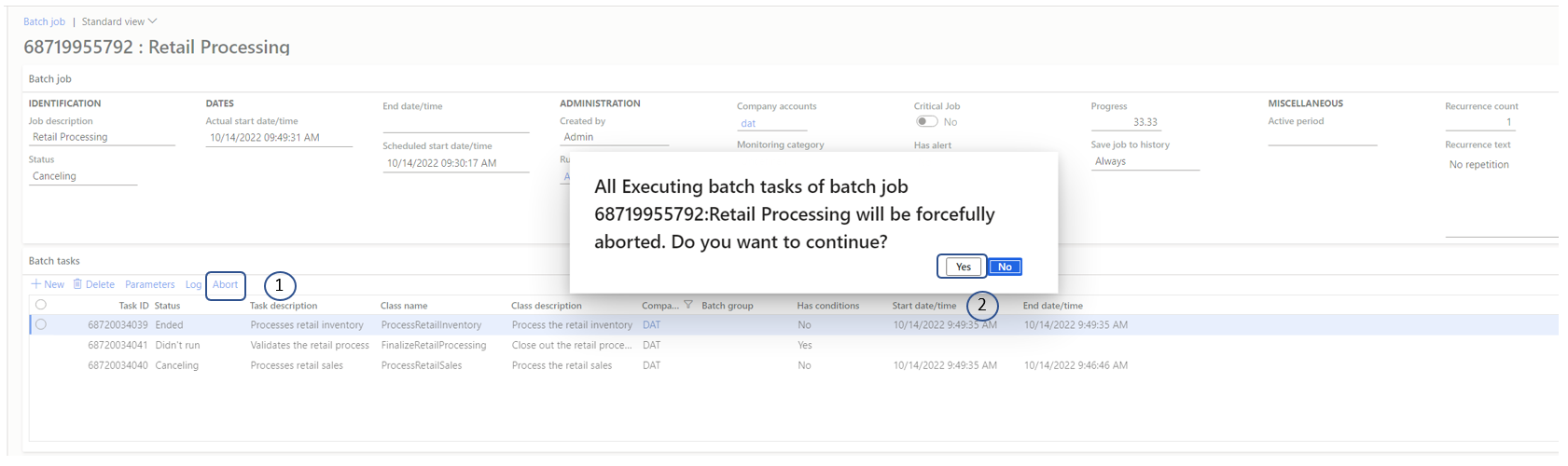Click the Delete trash can icon
The width and height of the screenshot is (1568, 466).
(77, 284)
